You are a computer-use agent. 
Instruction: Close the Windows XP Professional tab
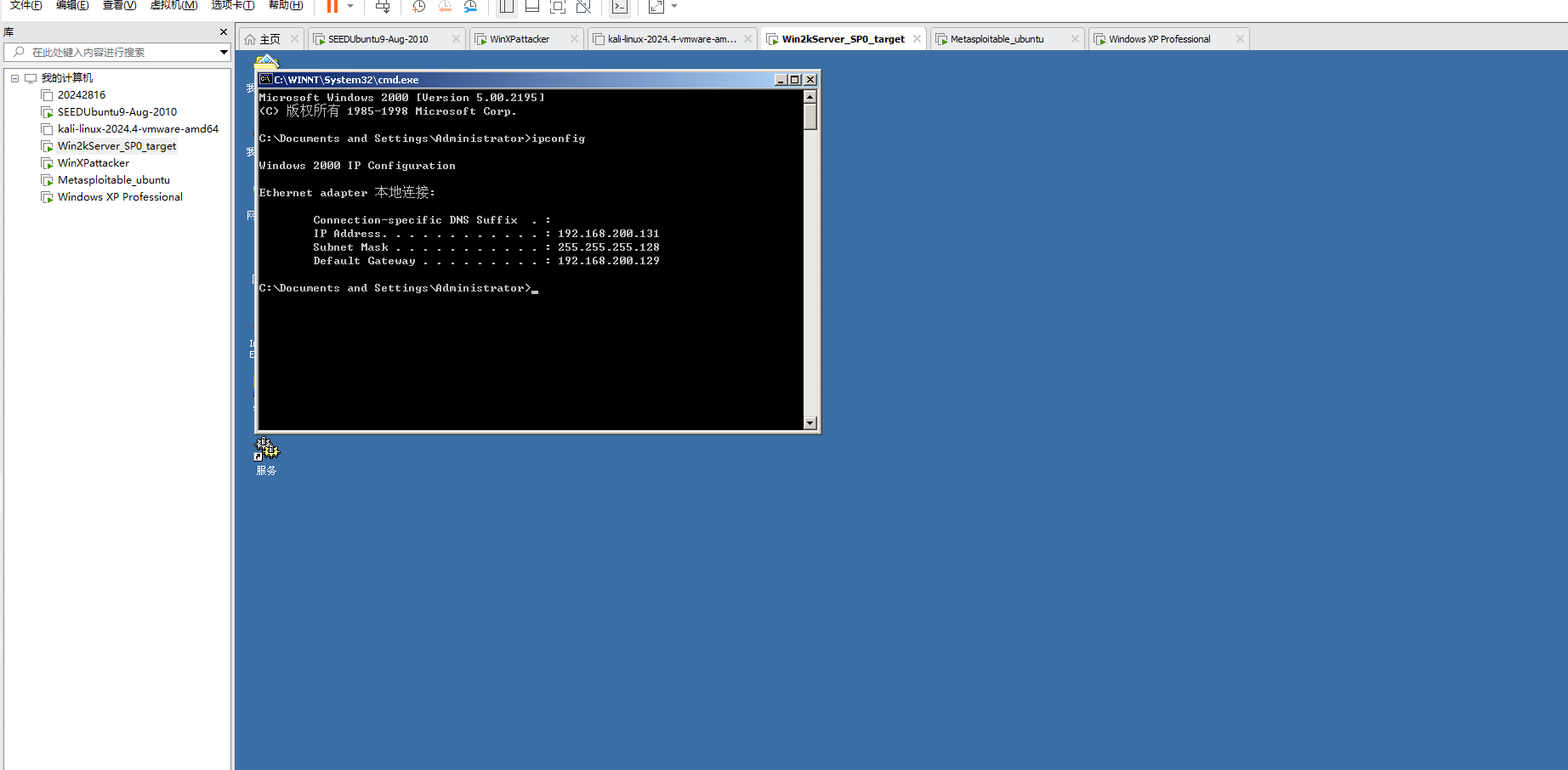coord(1240,39)
